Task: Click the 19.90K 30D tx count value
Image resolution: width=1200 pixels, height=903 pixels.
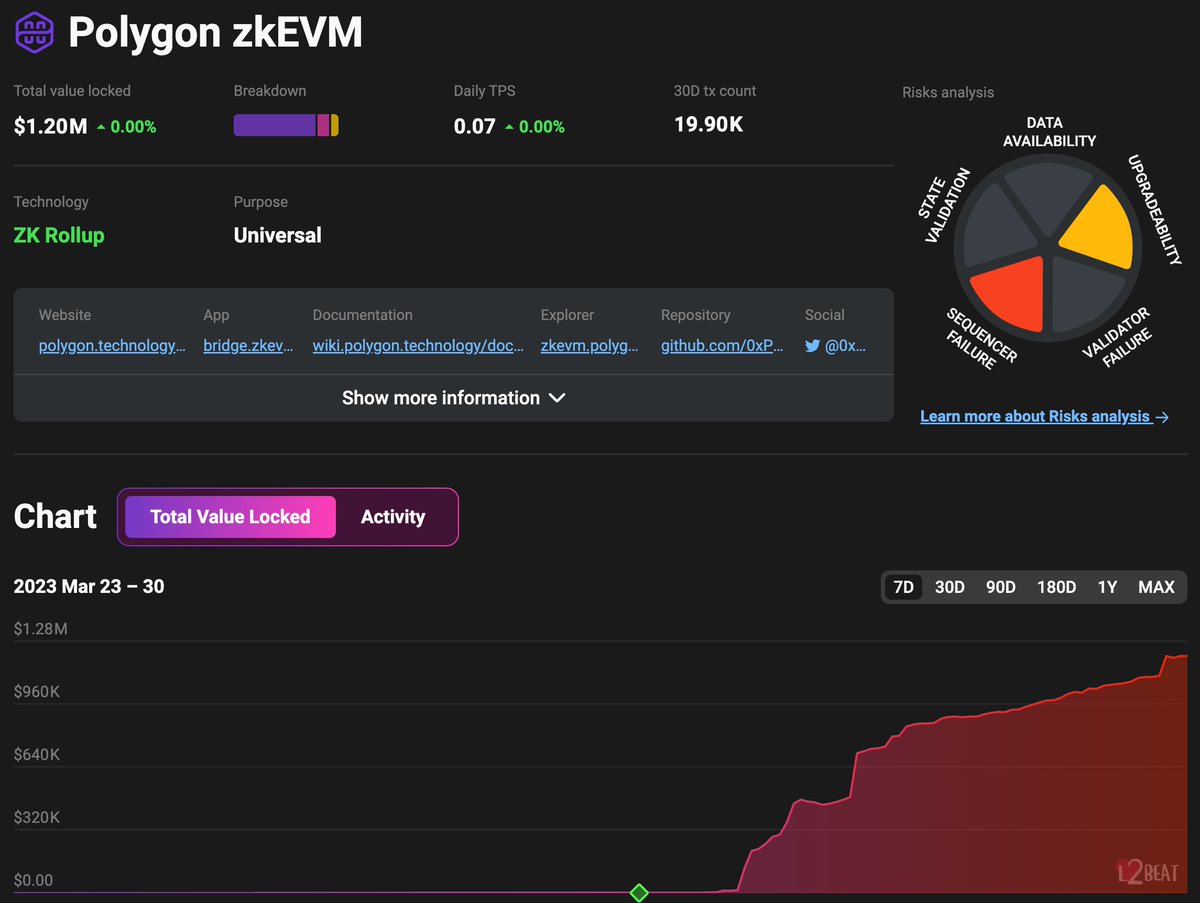Action: pos(708,125)
